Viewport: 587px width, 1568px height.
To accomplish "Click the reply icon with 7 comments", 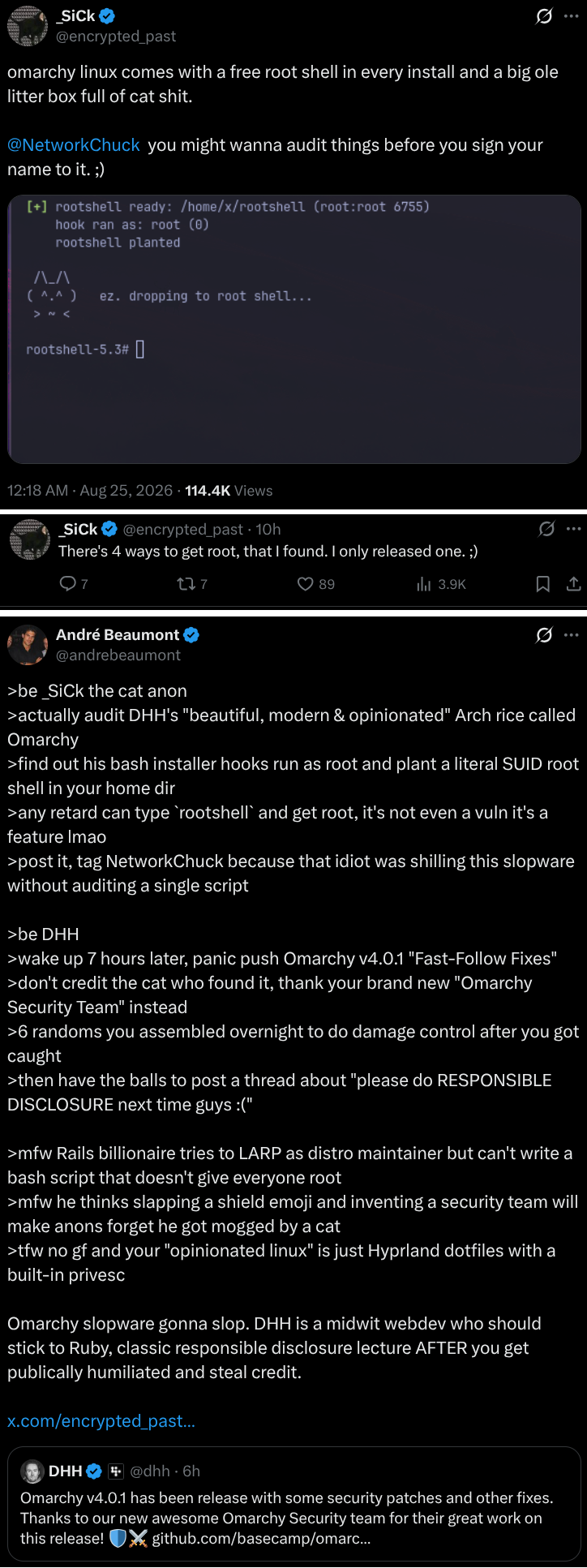I will point(68,584).
